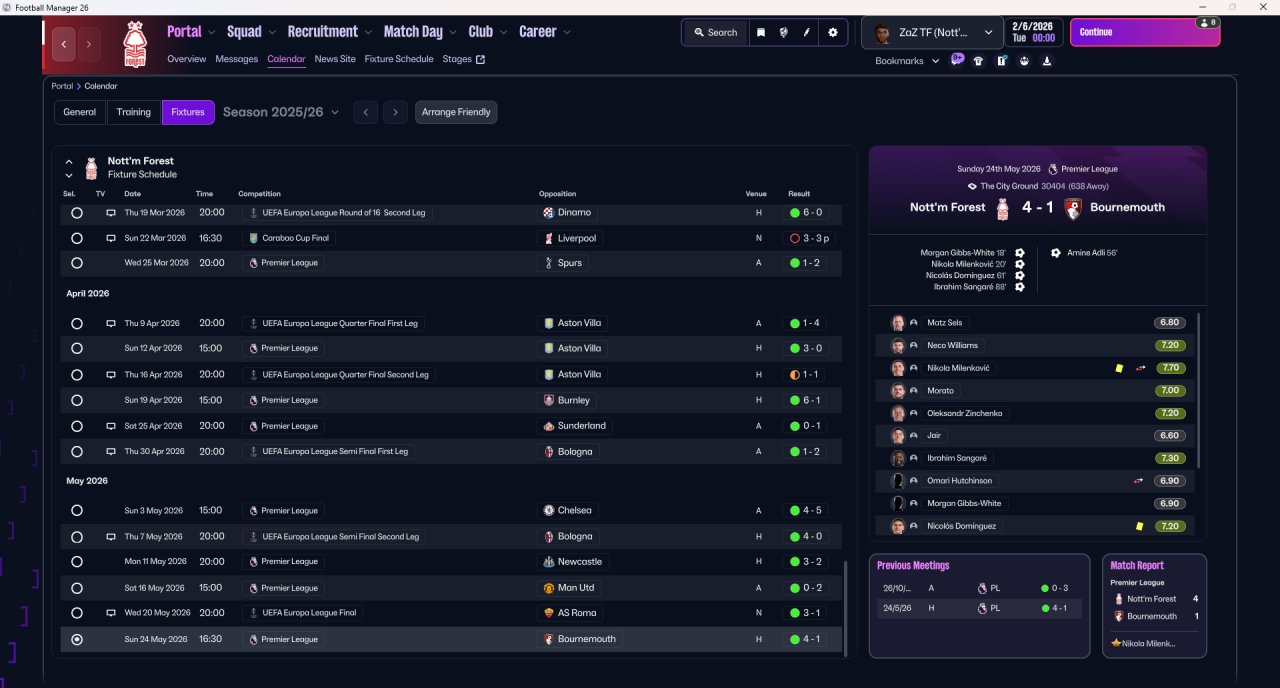The image size is (1280, 688).
Task: Open the Match Day menu dropdown
Action: click(x=420, y=32)
